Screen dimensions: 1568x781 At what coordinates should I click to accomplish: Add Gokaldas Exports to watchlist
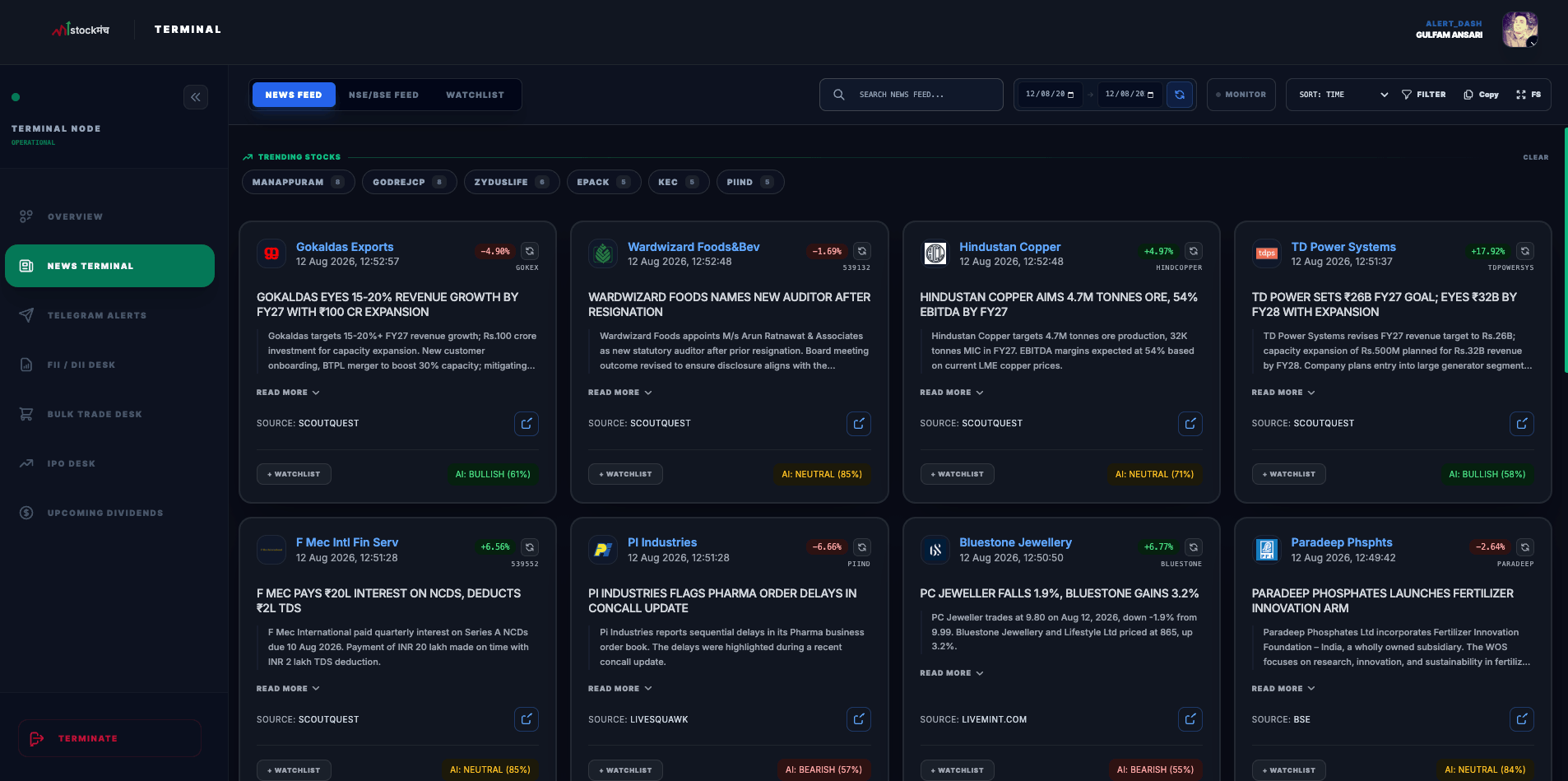(294, 474)
